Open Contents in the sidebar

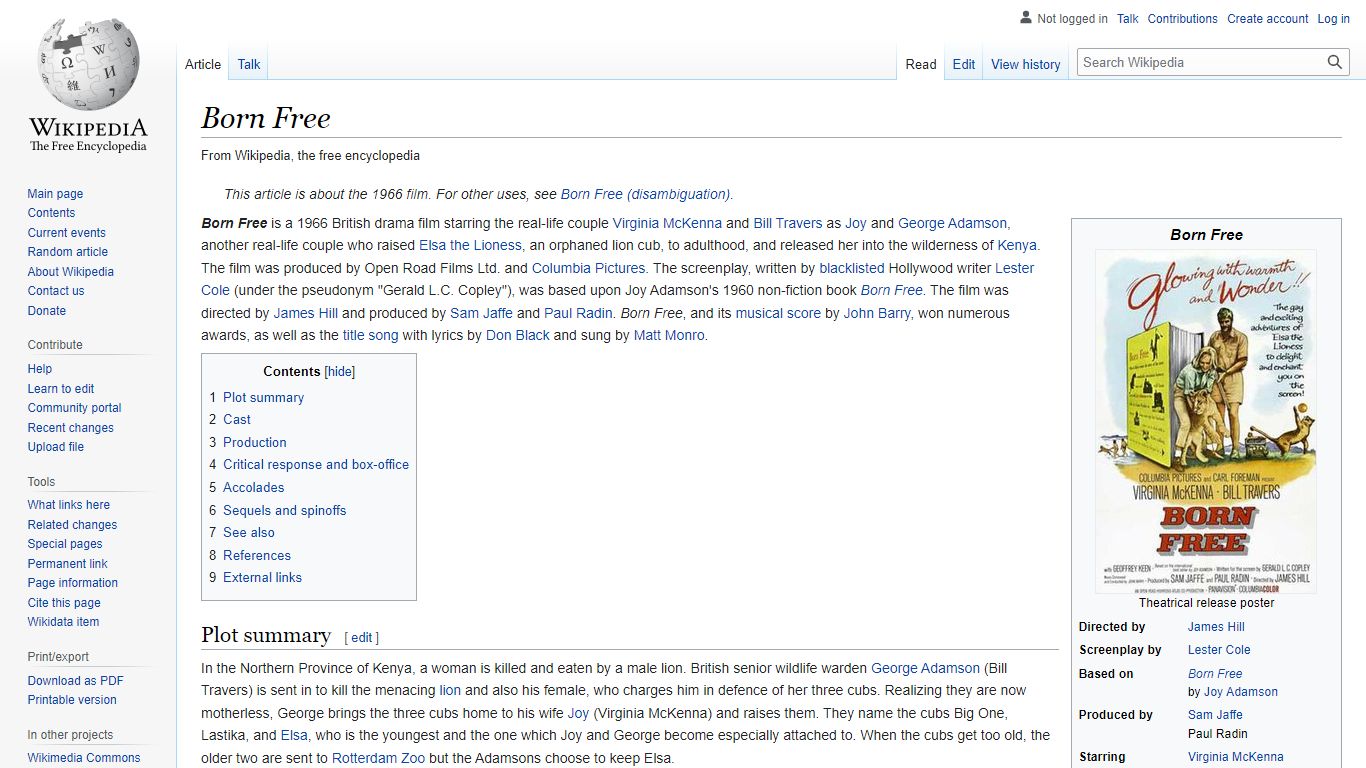pyautogui.click(x=51, y=213)
